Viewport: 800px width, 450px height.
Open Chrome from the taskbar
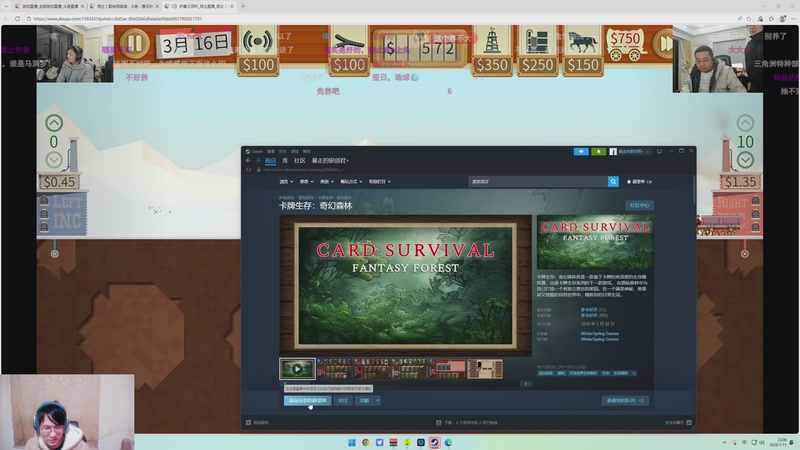tap(366, 442)
